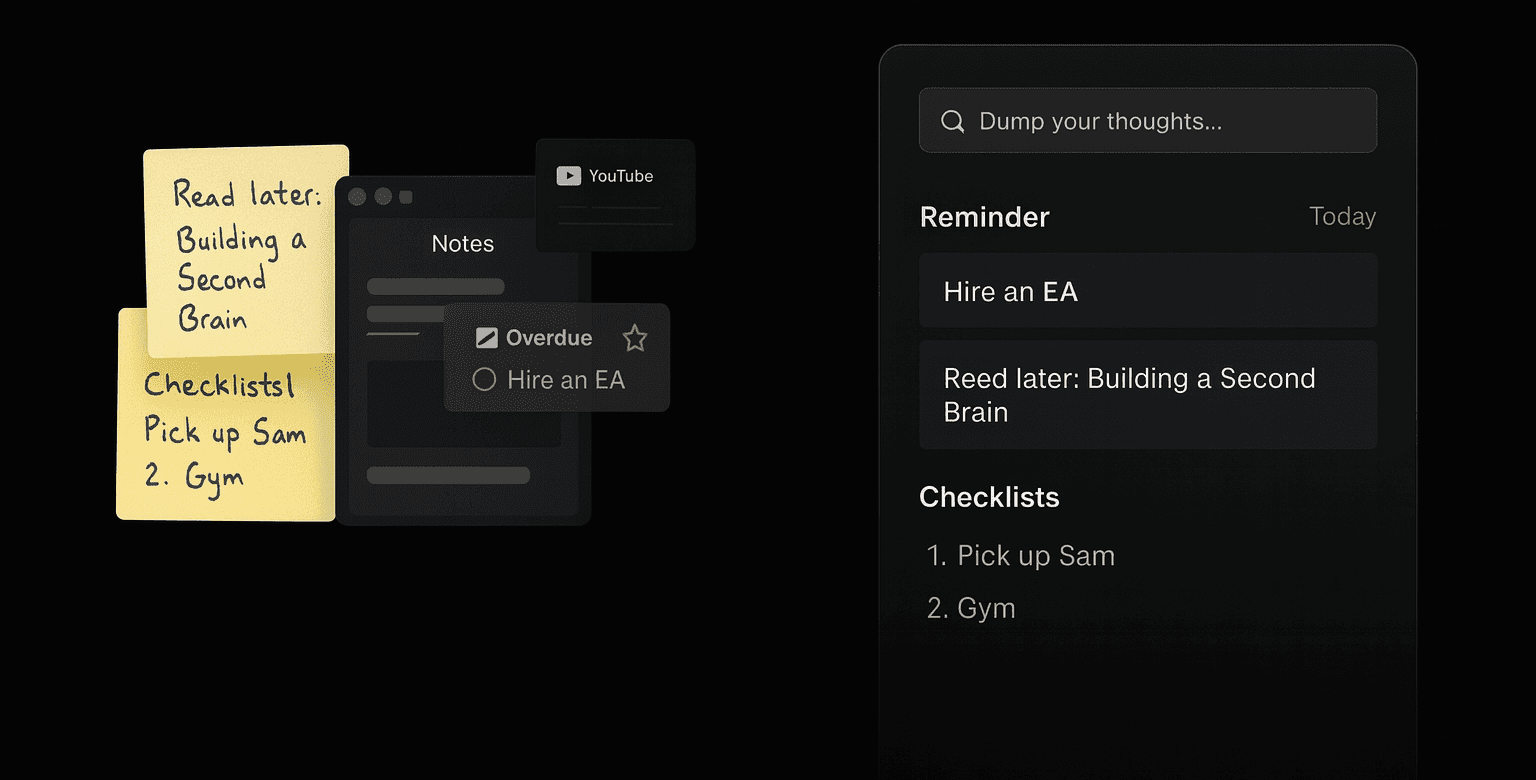Select the Reminder section heading
Image resolution: width=1536 pixels, height=780 pixels.
click(984, 217)
